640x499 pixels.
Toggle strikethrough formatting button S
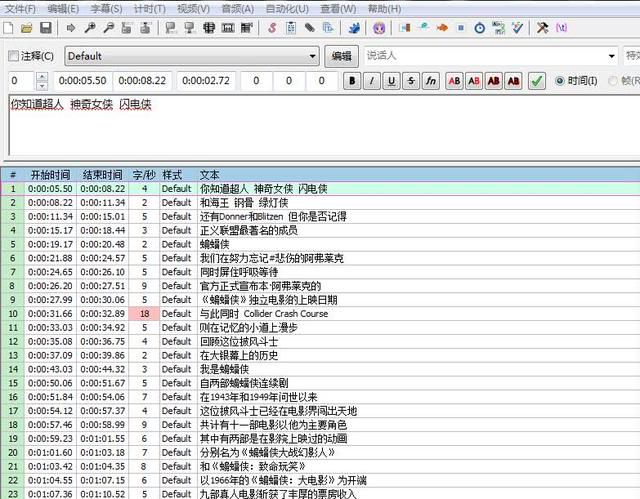click(x=411, y=81)
